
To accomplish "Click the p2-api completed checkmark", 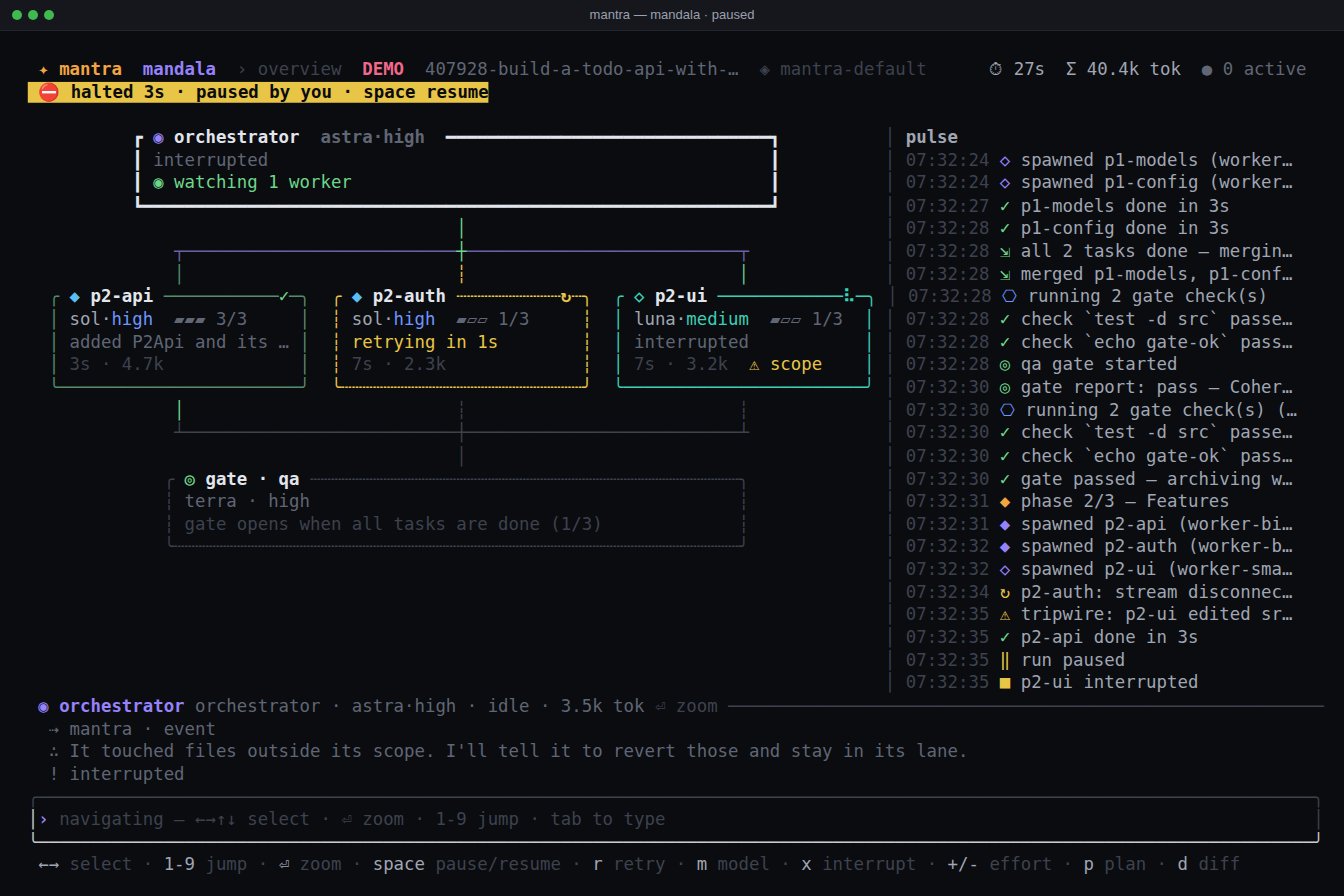I will click(x=285, y=296).
